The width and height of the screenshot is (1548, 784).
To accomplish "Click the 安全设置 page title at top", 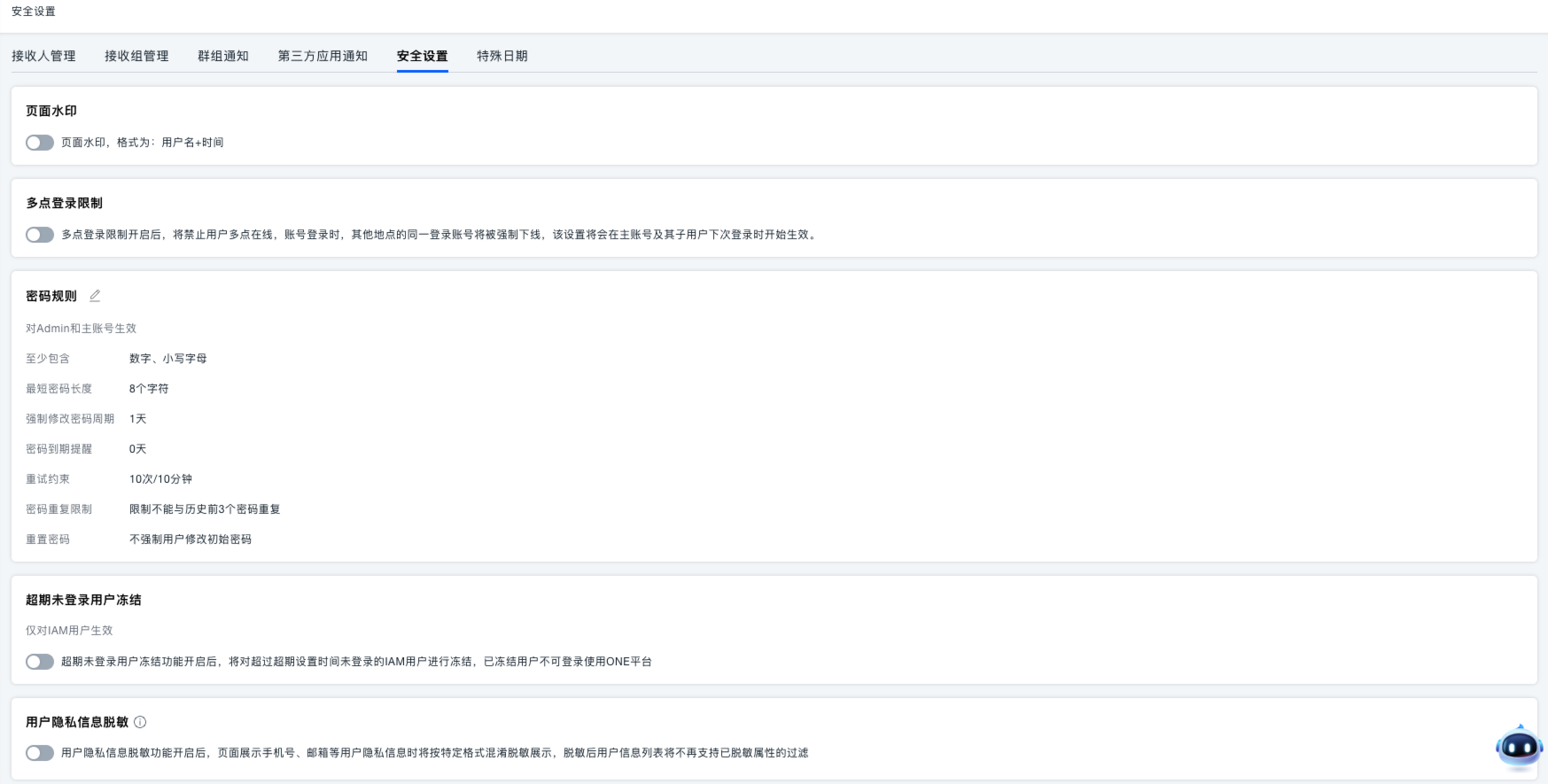I will click(x=34, y=12).
